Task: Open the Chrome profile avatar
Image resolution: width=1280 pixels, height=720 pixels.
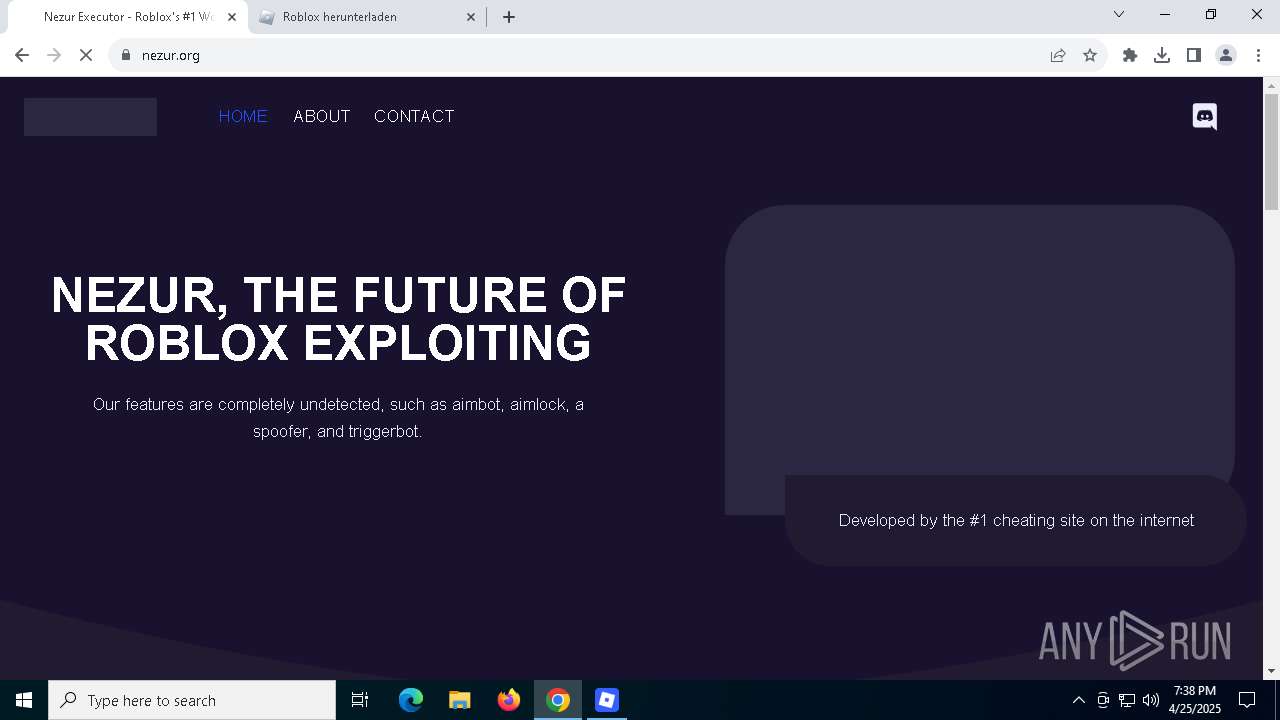Action: click(x=1226, y=55)
